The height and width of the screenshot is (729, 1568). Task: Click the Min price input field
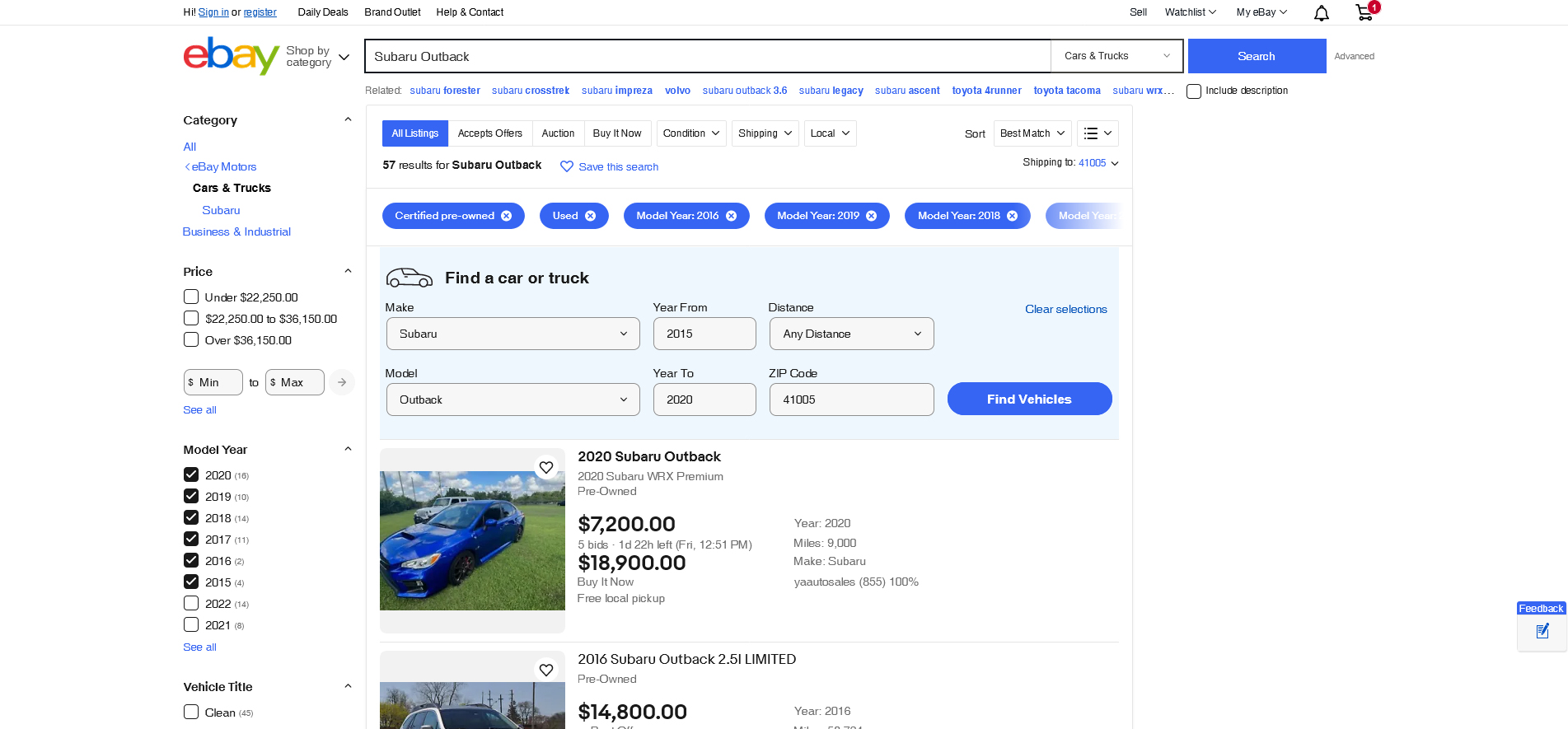coord(213,382)
